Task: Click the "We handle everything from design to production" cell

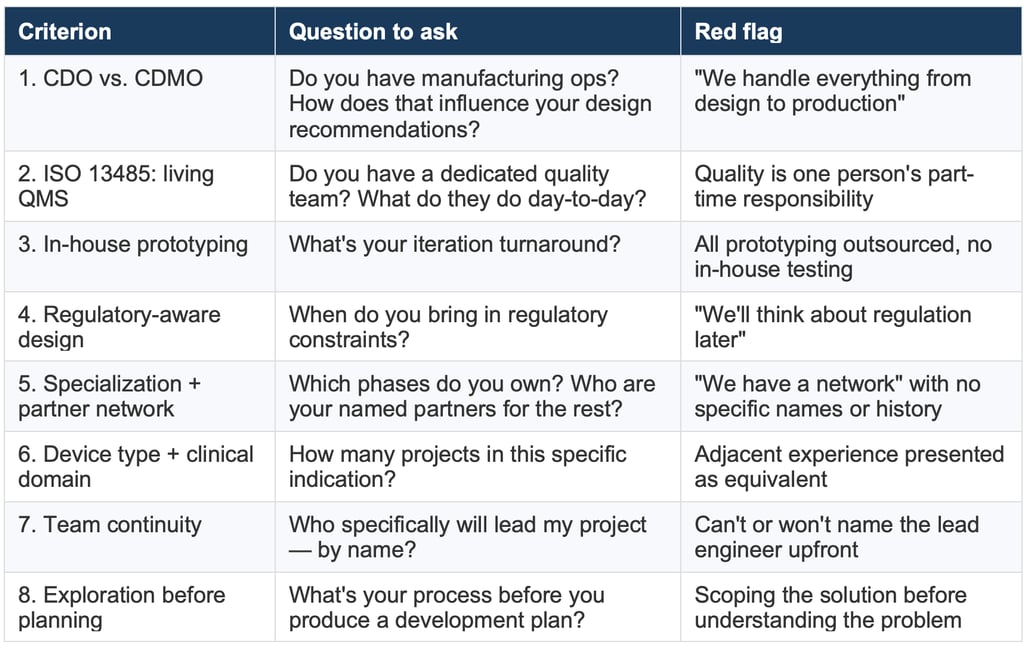Action: 832,91
